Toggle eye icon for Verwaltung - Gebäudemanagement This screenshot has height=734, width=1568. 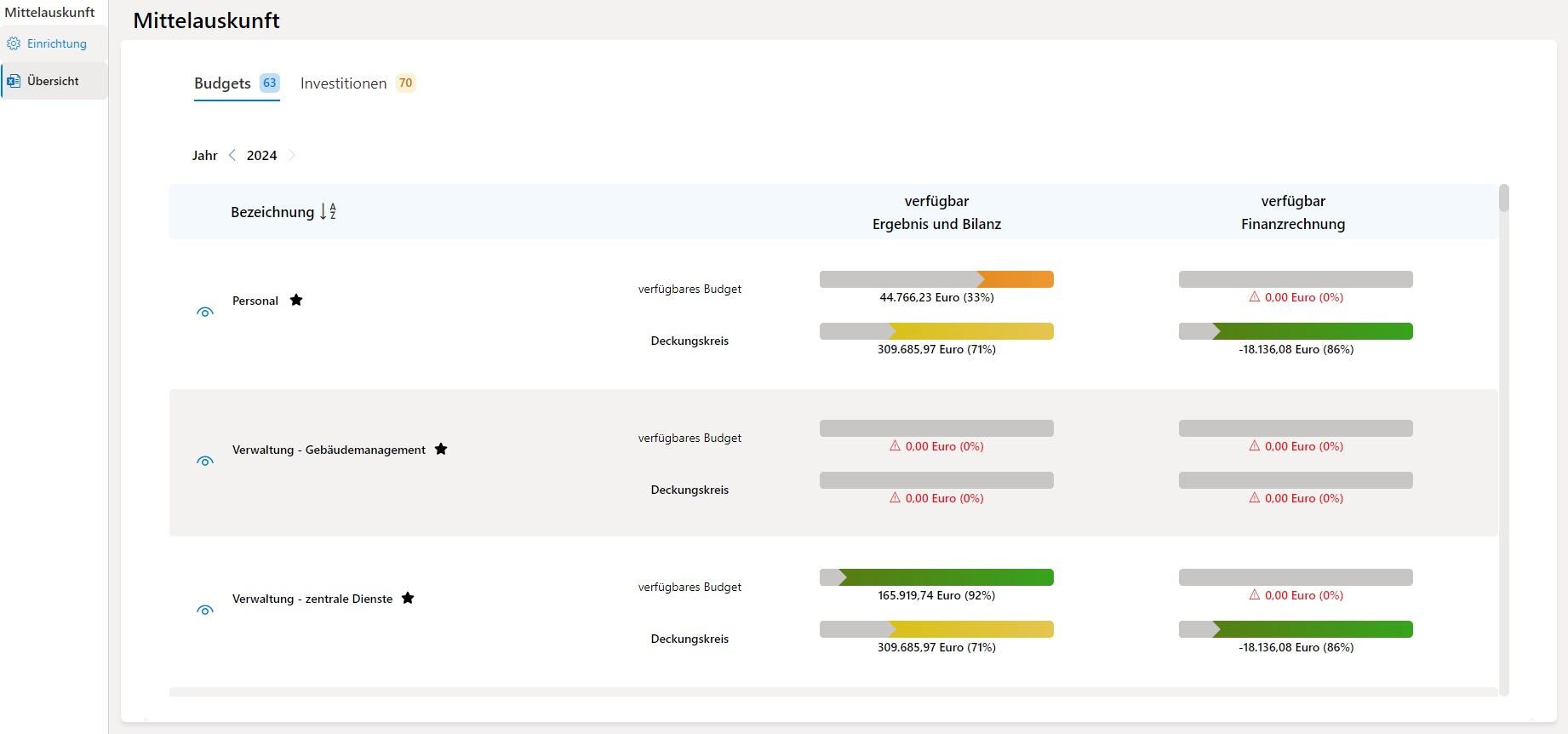(x=205, y=462)
